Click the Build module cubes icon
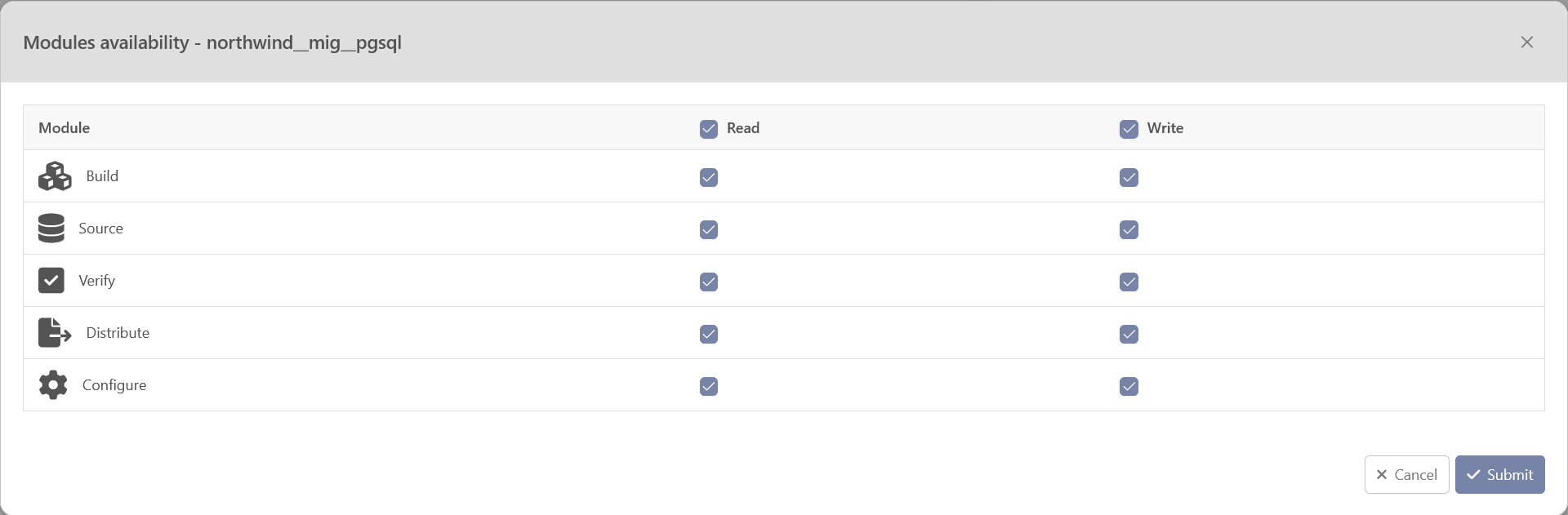 click(55, 176)
